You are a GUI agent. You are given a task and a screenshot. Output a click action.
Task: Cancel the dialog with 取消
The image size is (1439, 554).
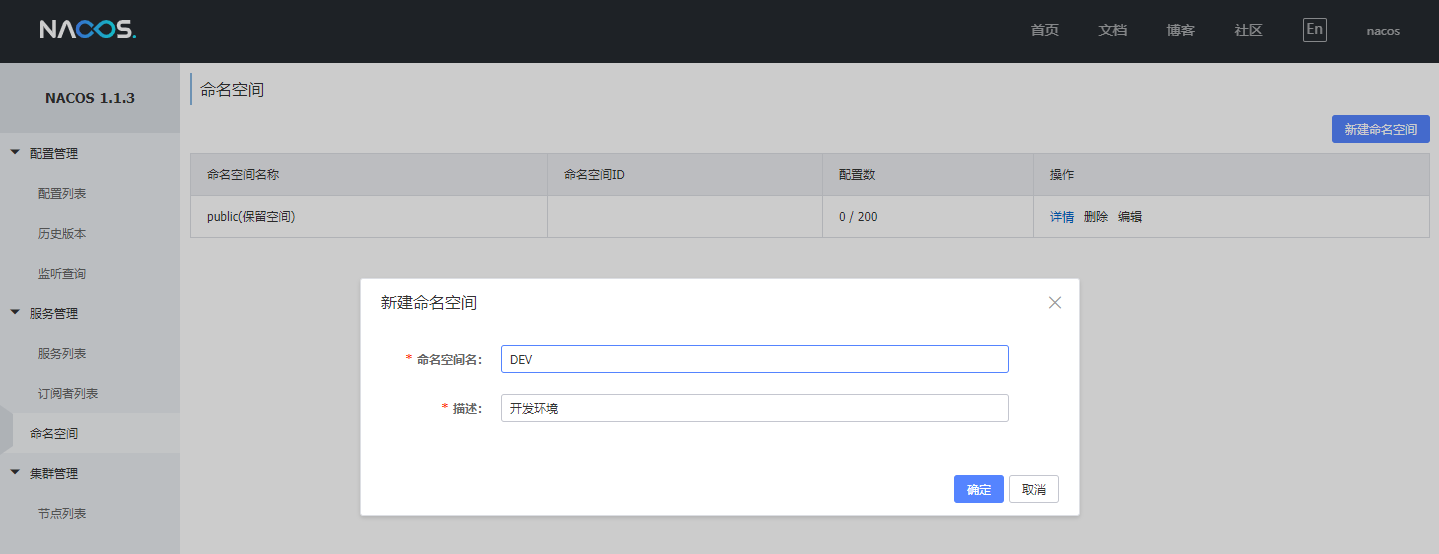(x=1034, y=489)
